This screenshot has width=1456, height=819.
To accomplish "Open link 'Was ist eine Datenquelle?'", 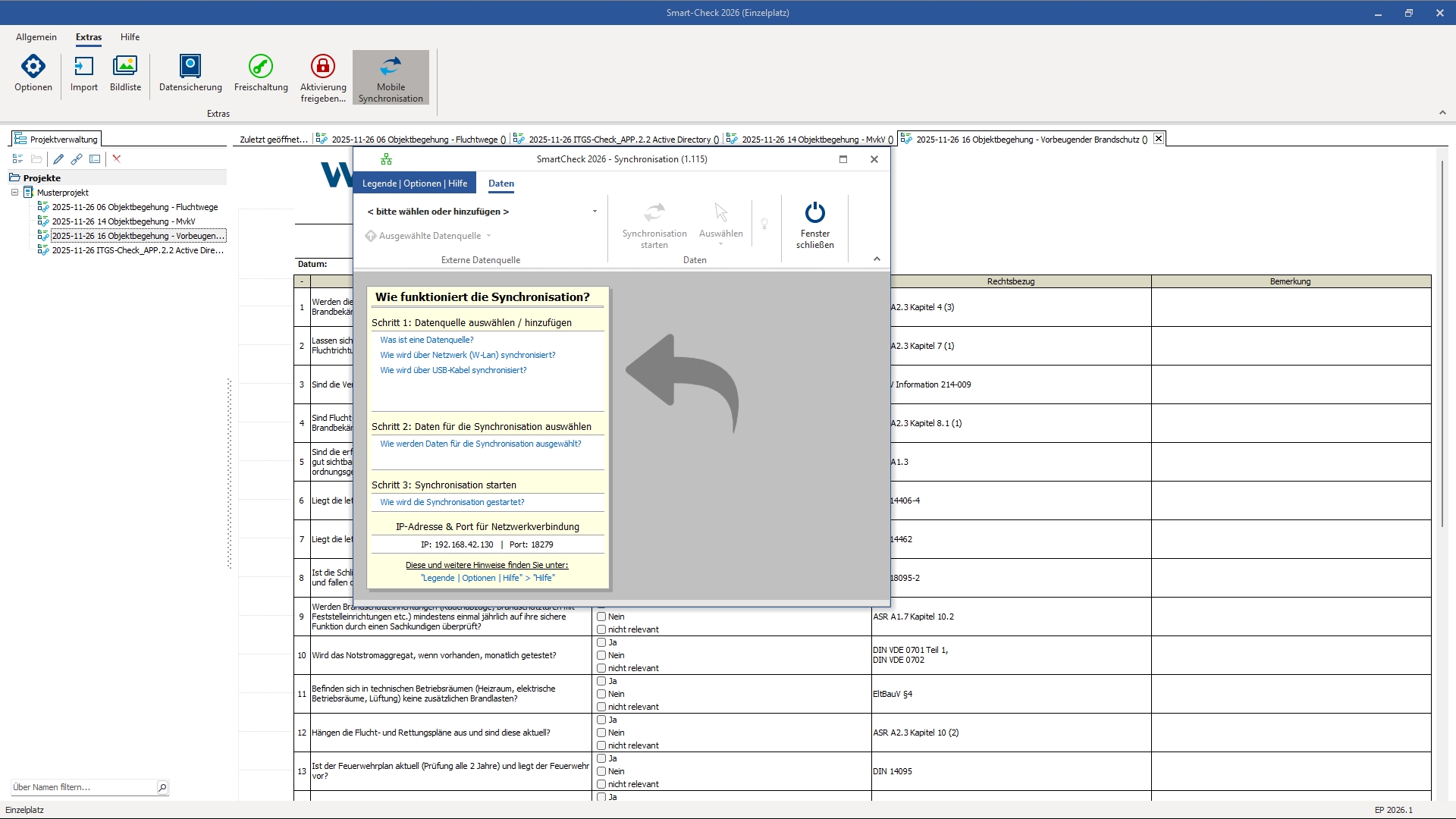I will tap(427, 340).
